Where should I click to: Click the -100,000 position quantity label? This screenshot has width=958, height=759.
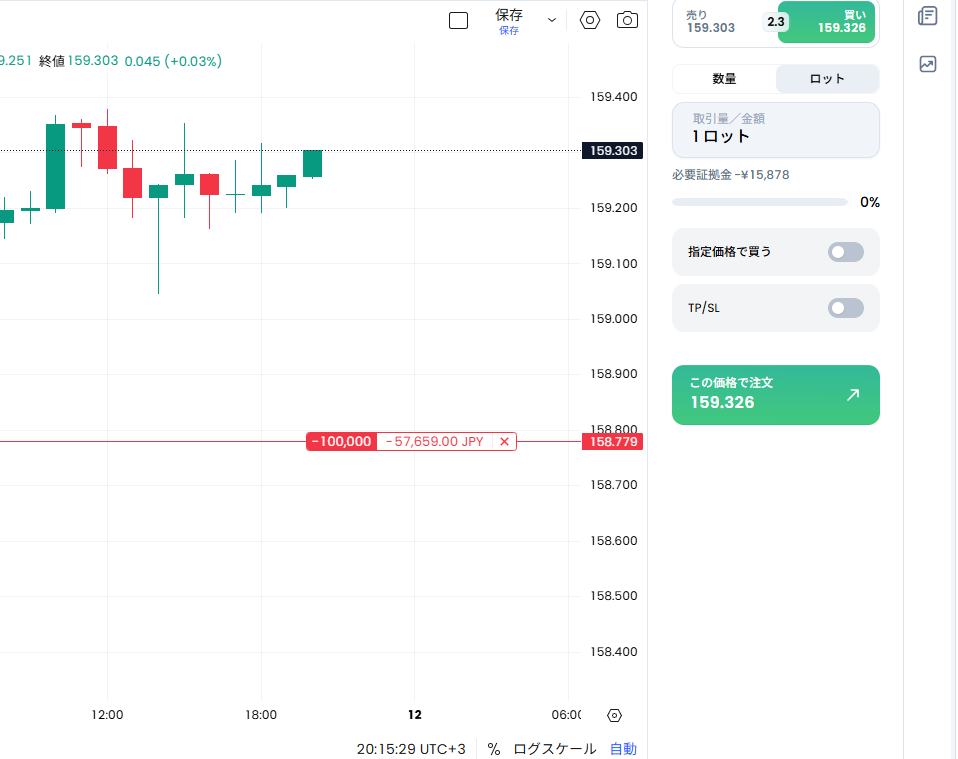coord(342,441)
